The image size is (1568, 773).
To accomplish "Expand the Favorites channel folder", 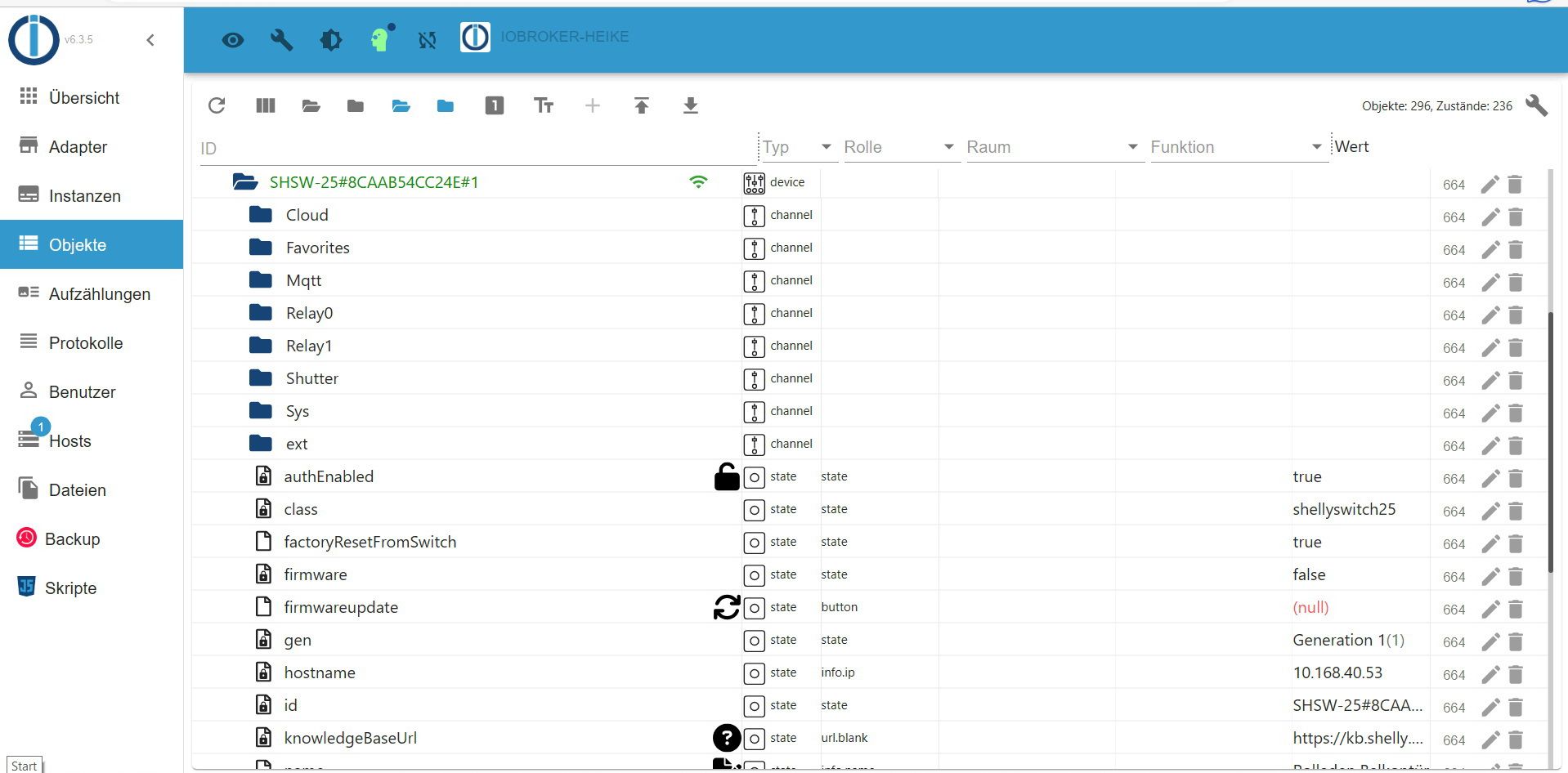I will point(261,248).
